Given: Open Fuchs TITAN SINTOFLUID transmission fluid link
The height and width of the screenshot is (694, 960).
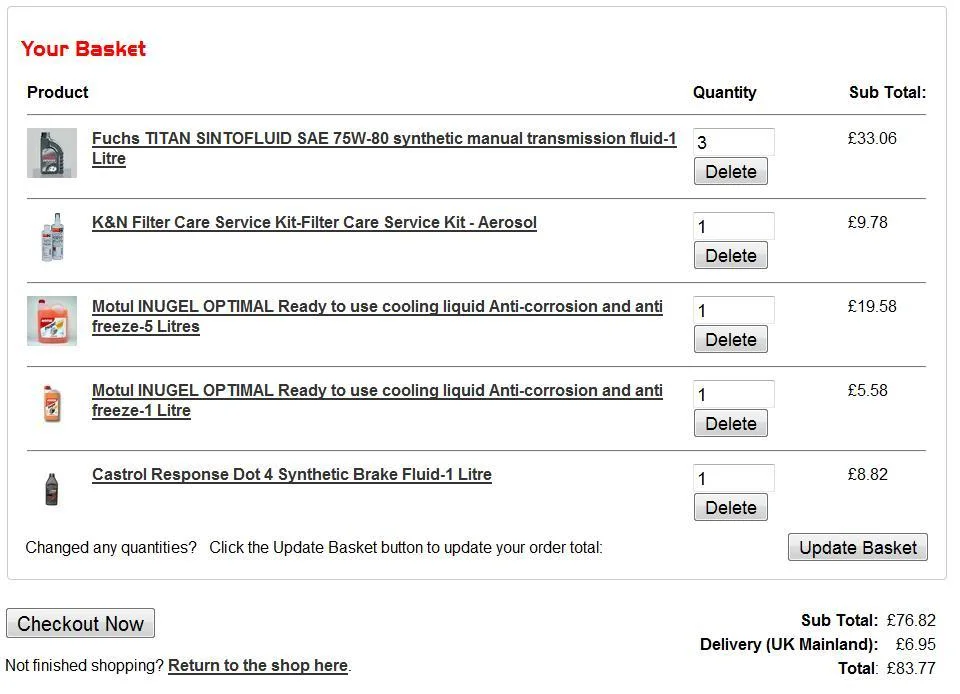Looking at the screenshot, I should click(x=384, y=148).
